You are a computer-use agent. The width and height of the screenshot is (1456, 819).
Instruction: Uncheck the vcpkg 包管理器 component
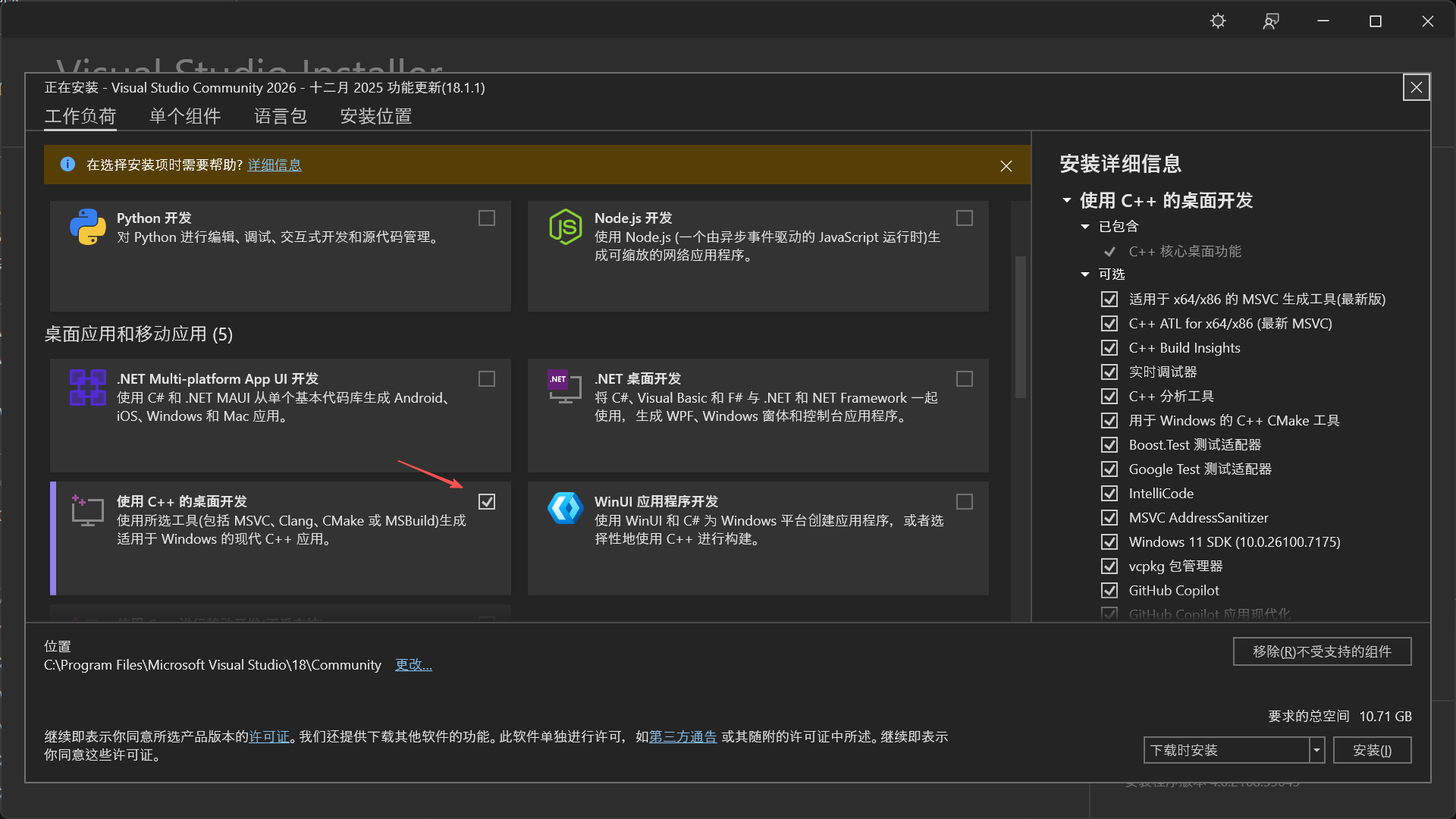point(1109,566)
